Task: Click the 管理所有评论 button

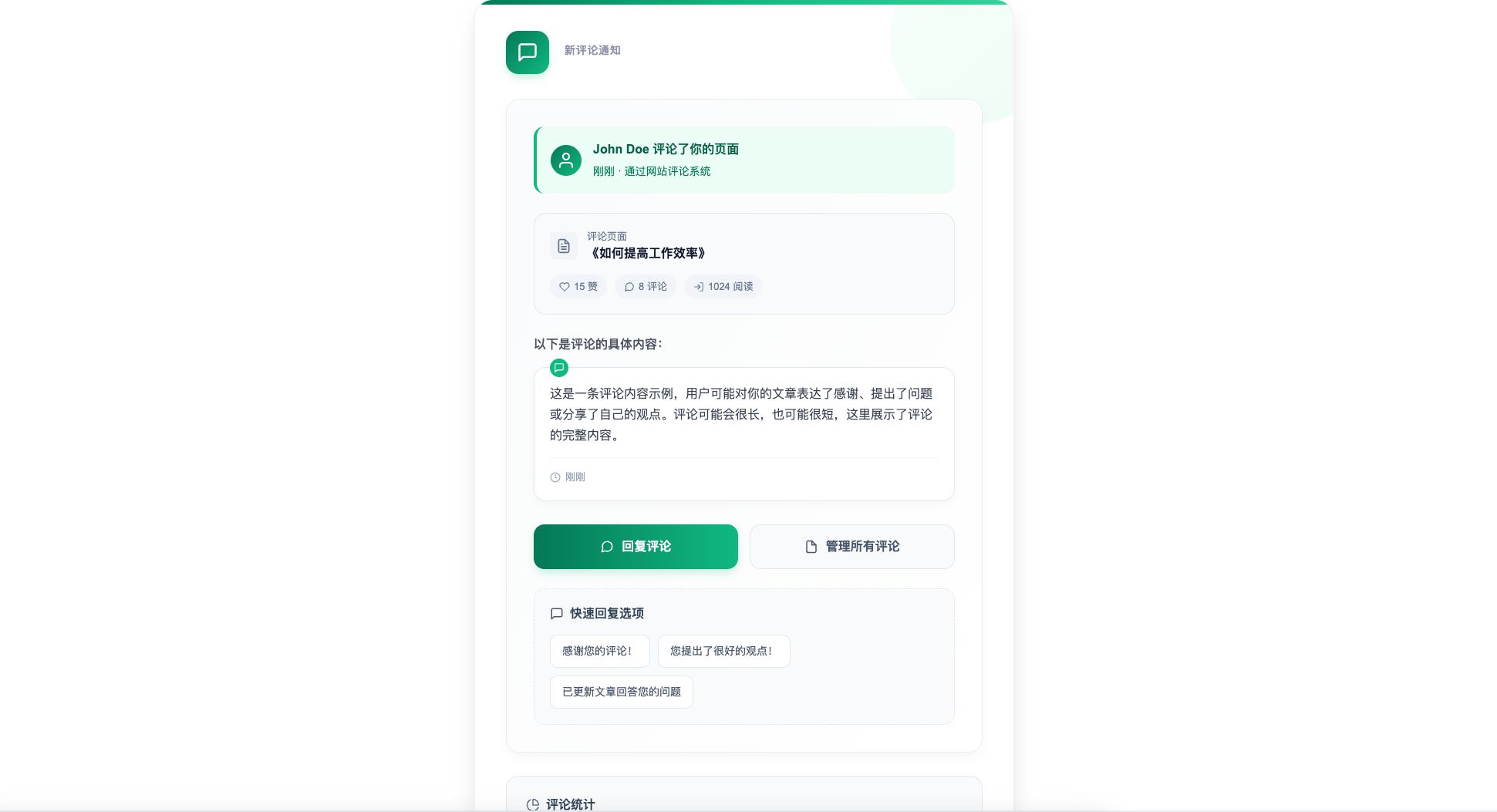Action: coord(852,547)
